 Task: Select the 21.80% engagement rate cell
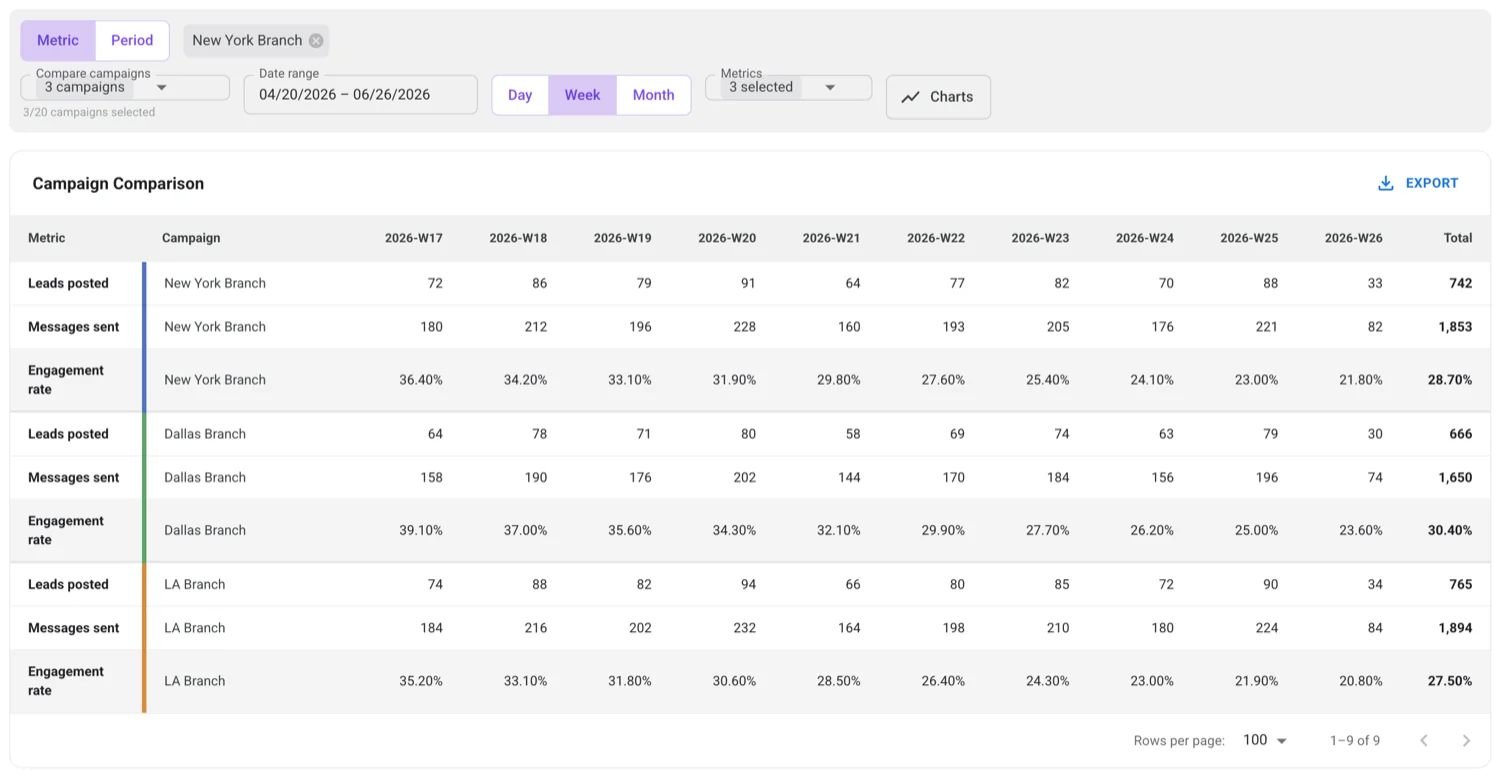(x=1361, y=380)
